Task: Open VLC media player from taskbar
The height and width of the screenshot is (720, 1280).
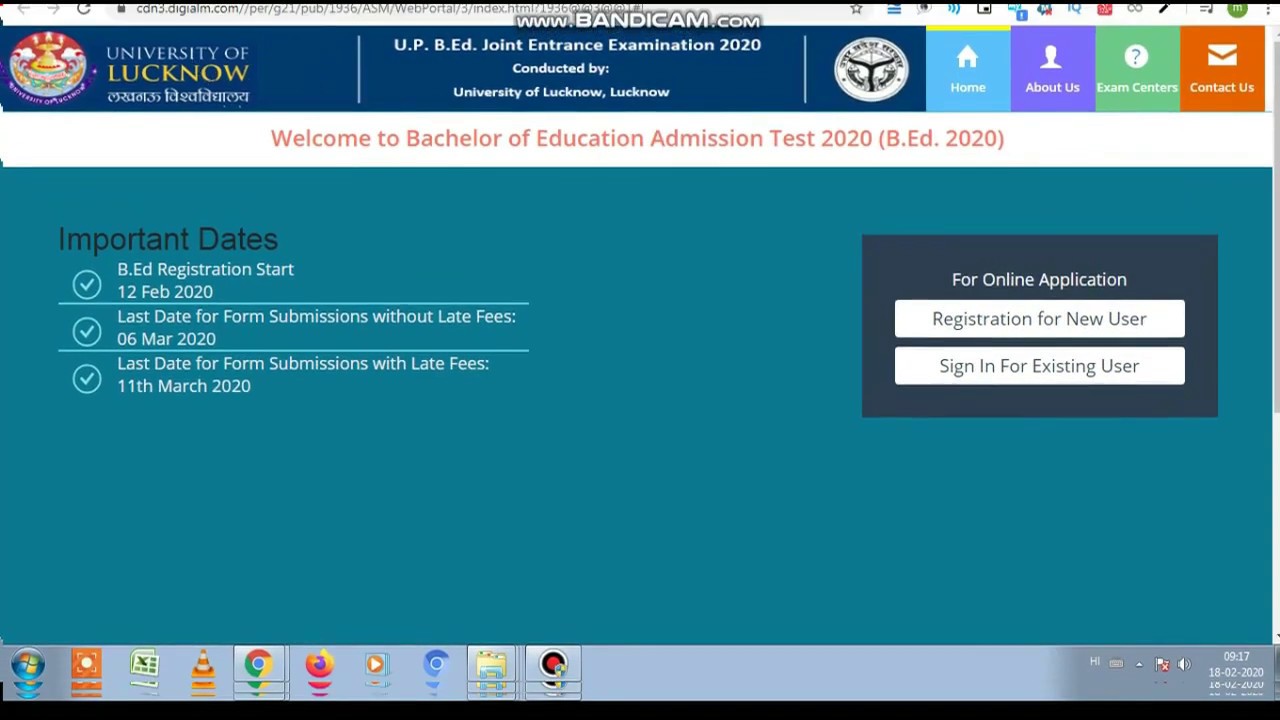Action: point(203,665)
